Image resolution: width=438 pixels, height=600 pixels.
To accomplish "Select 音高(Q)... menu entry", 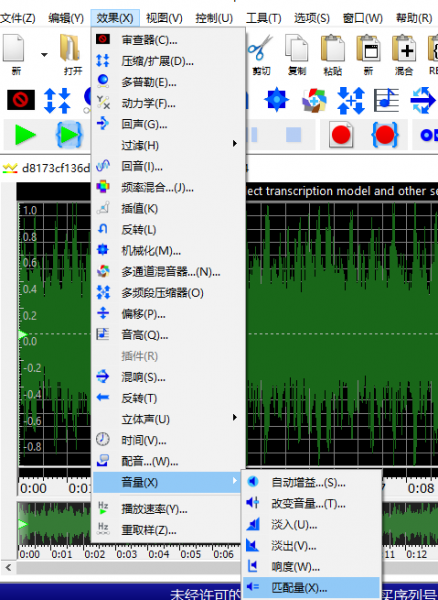I will (x=168, y=335).
